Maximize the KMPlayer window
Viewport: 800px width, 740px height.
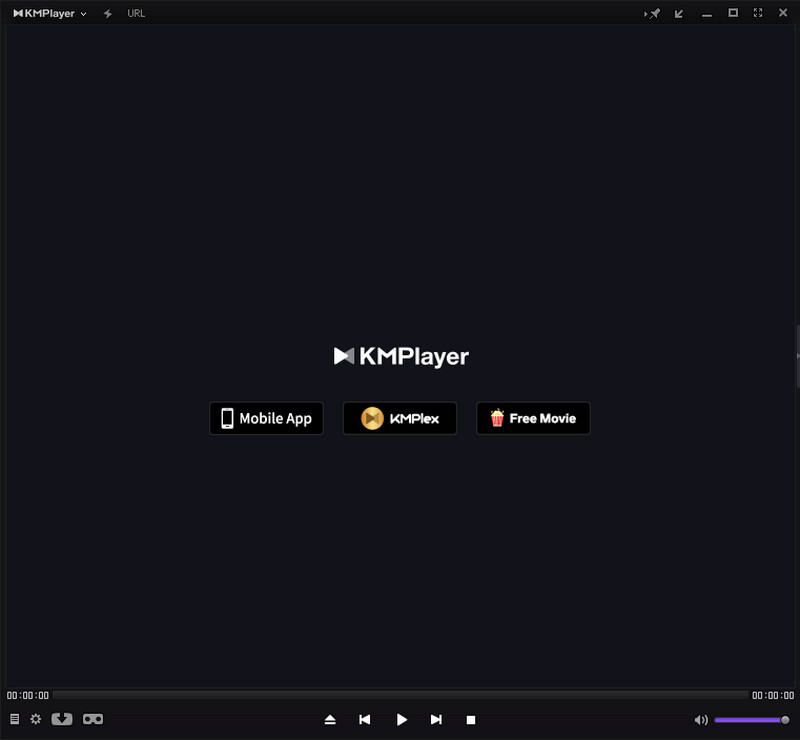click(x=733, y=13)
